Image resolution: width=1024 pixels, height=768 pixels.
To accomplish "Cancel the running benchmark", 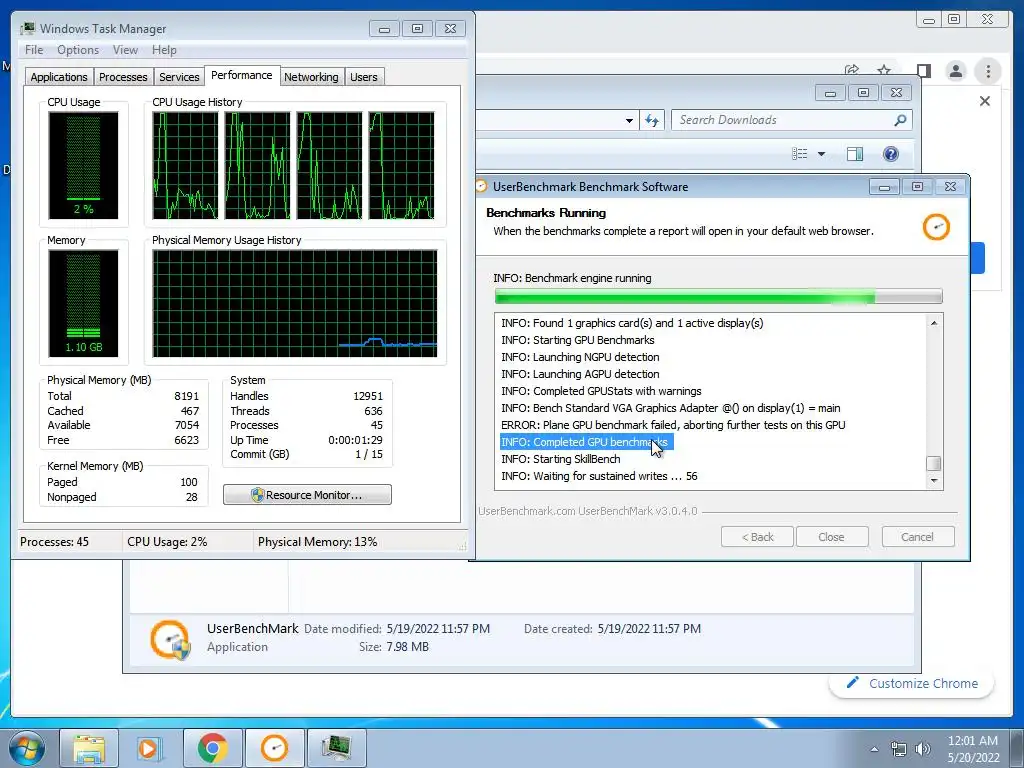I will click(x=918, y=537).
